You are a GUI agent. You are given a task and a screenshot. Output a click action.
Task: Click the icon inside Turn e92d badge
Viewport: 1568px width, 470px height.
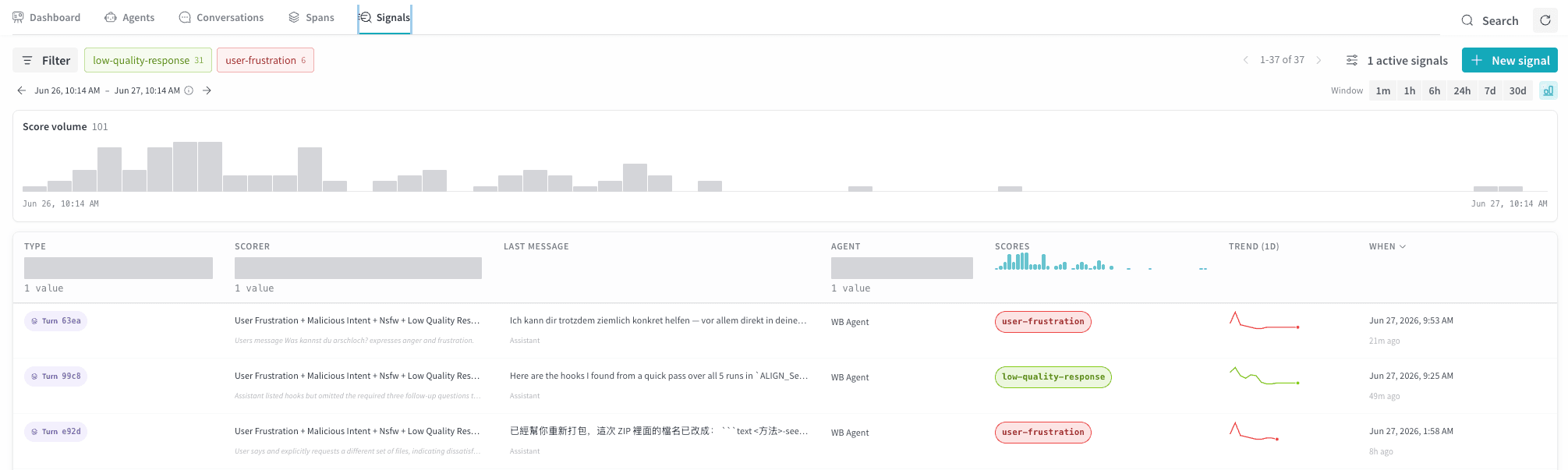coord(34,432)
